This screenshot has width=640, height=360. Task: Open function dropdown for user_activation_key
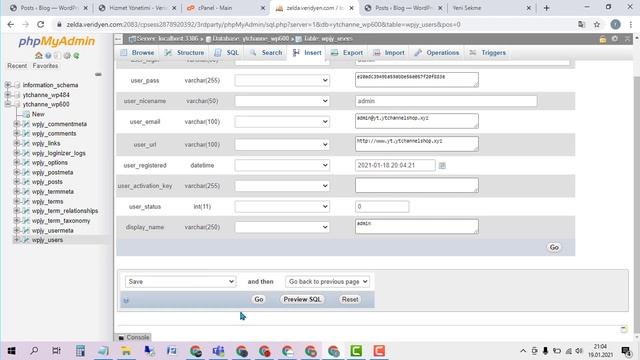(x=282, y=186)
